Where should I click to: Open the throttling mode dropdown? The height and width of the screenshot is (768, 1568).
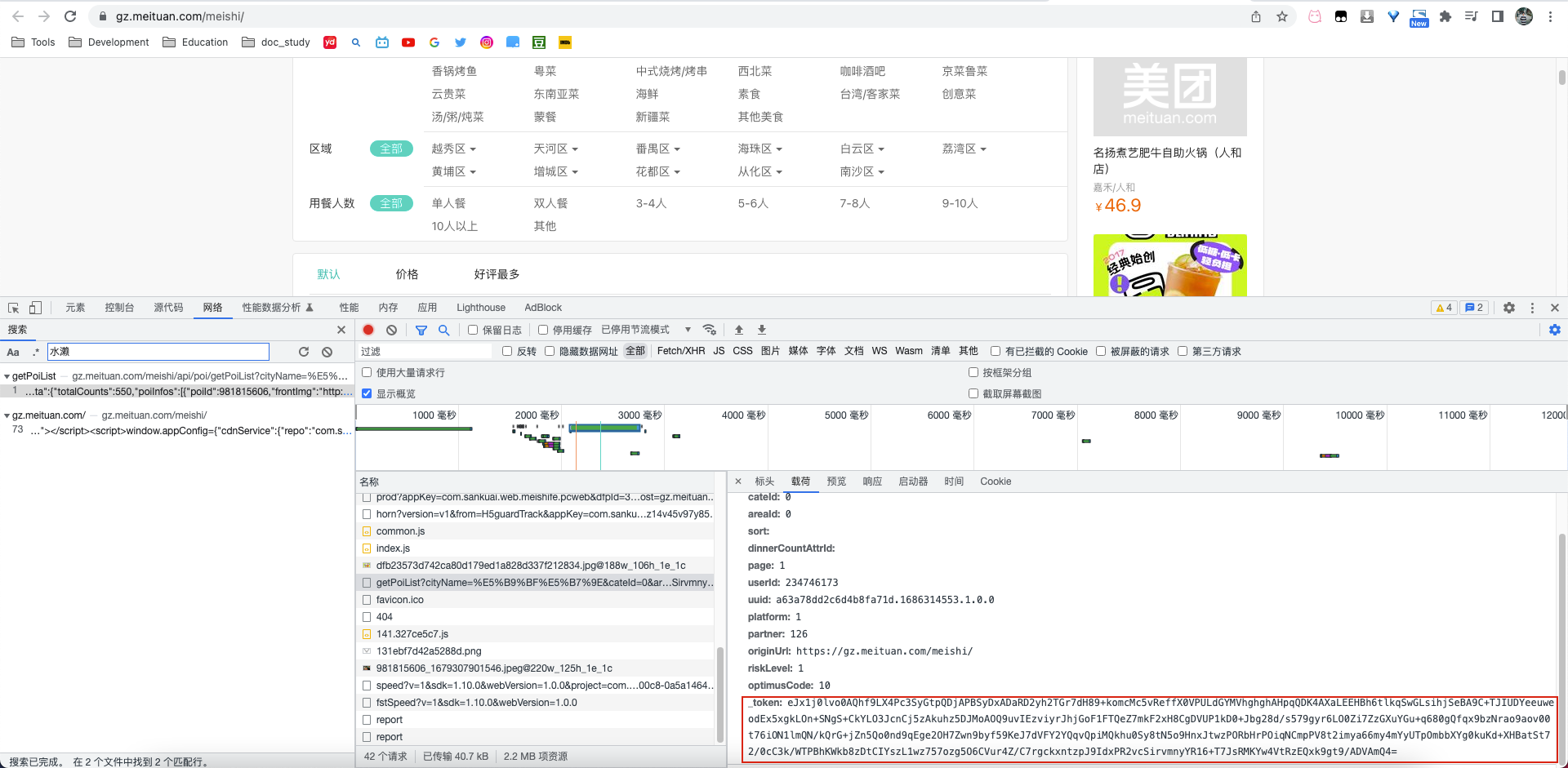click(x=647, y=330)
